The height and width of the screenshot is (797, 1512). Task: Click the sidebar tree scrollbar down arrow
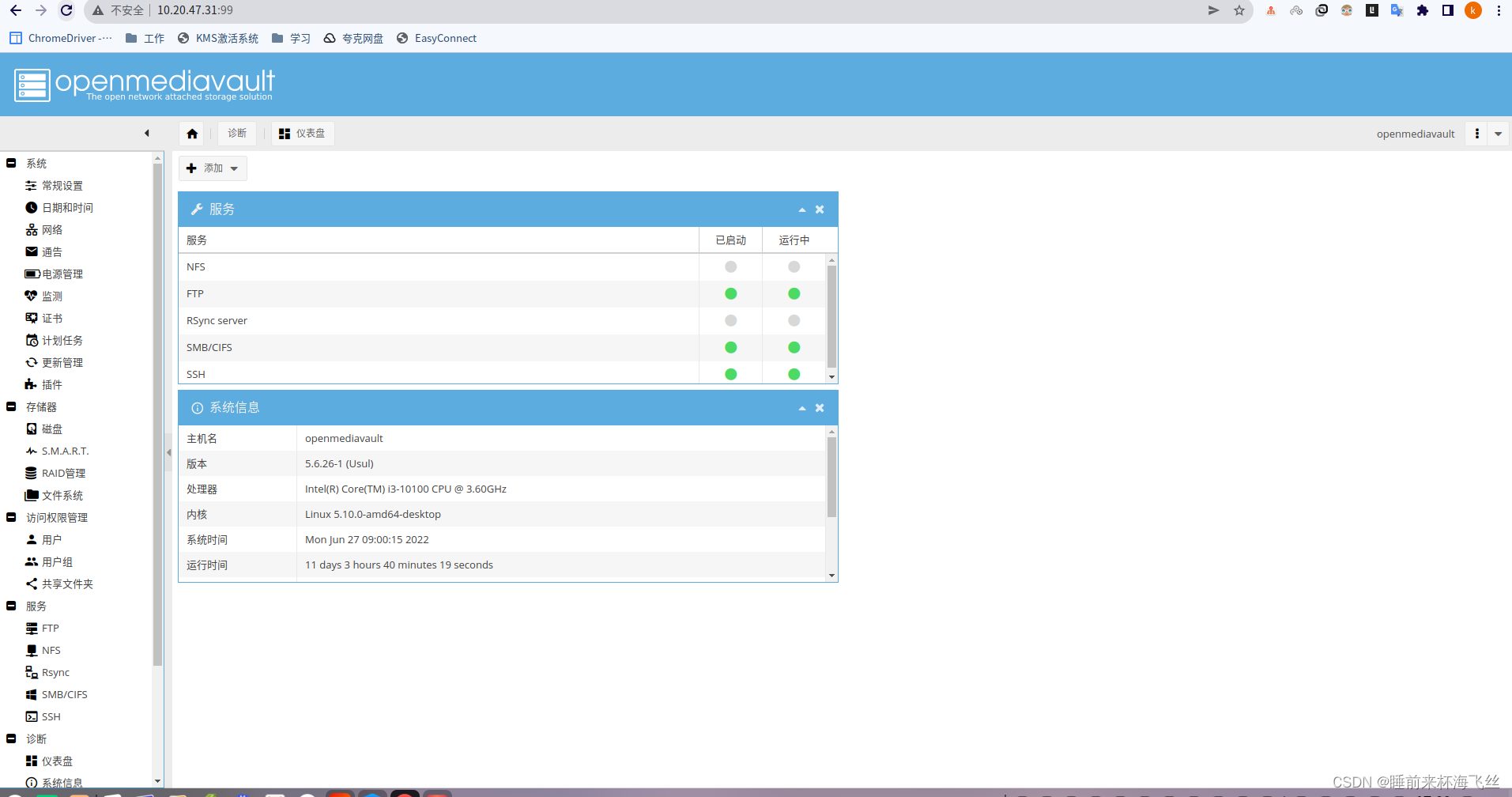tap(157, 781)
